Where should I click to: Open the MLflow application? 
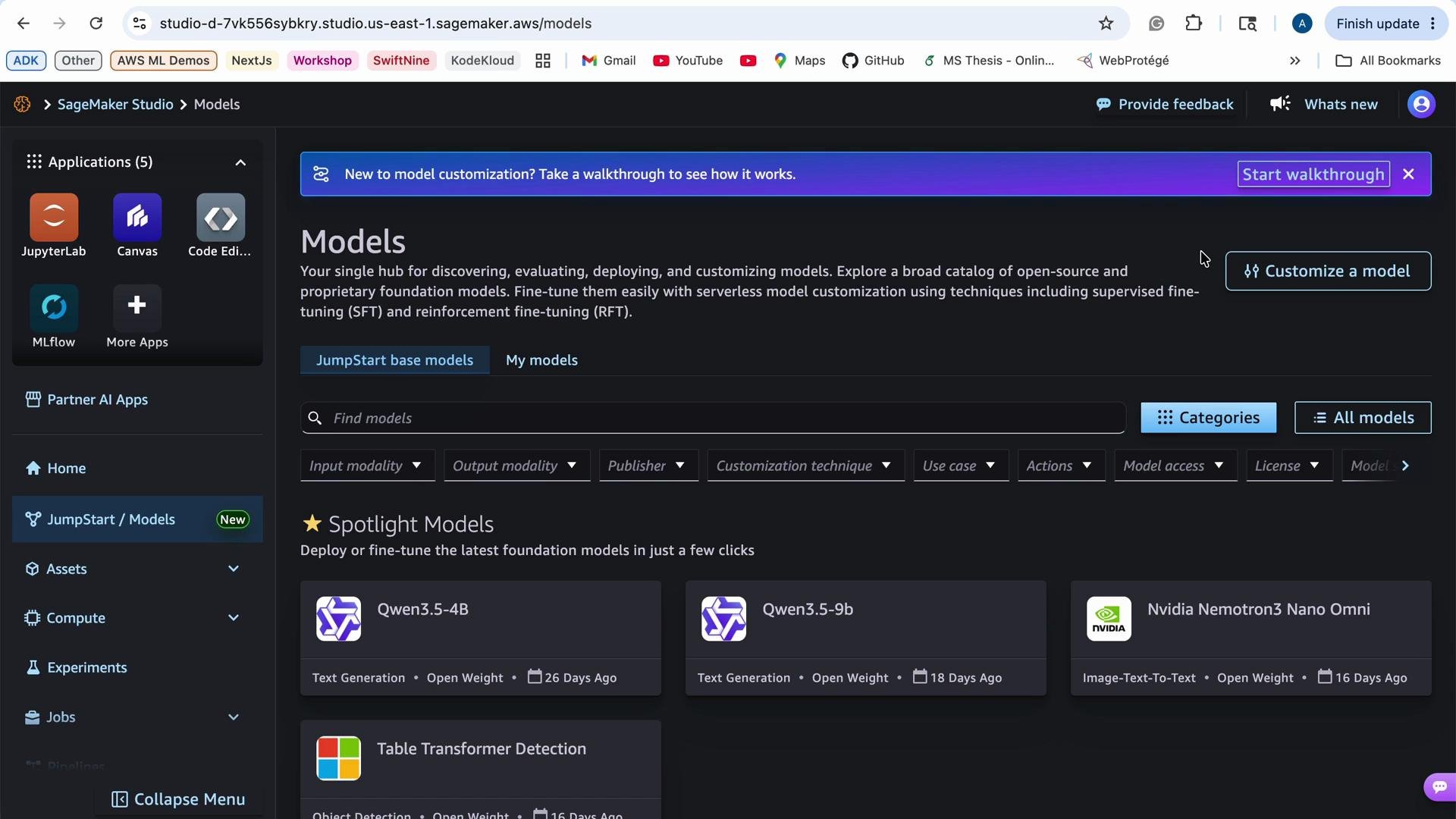coord(54,308)
